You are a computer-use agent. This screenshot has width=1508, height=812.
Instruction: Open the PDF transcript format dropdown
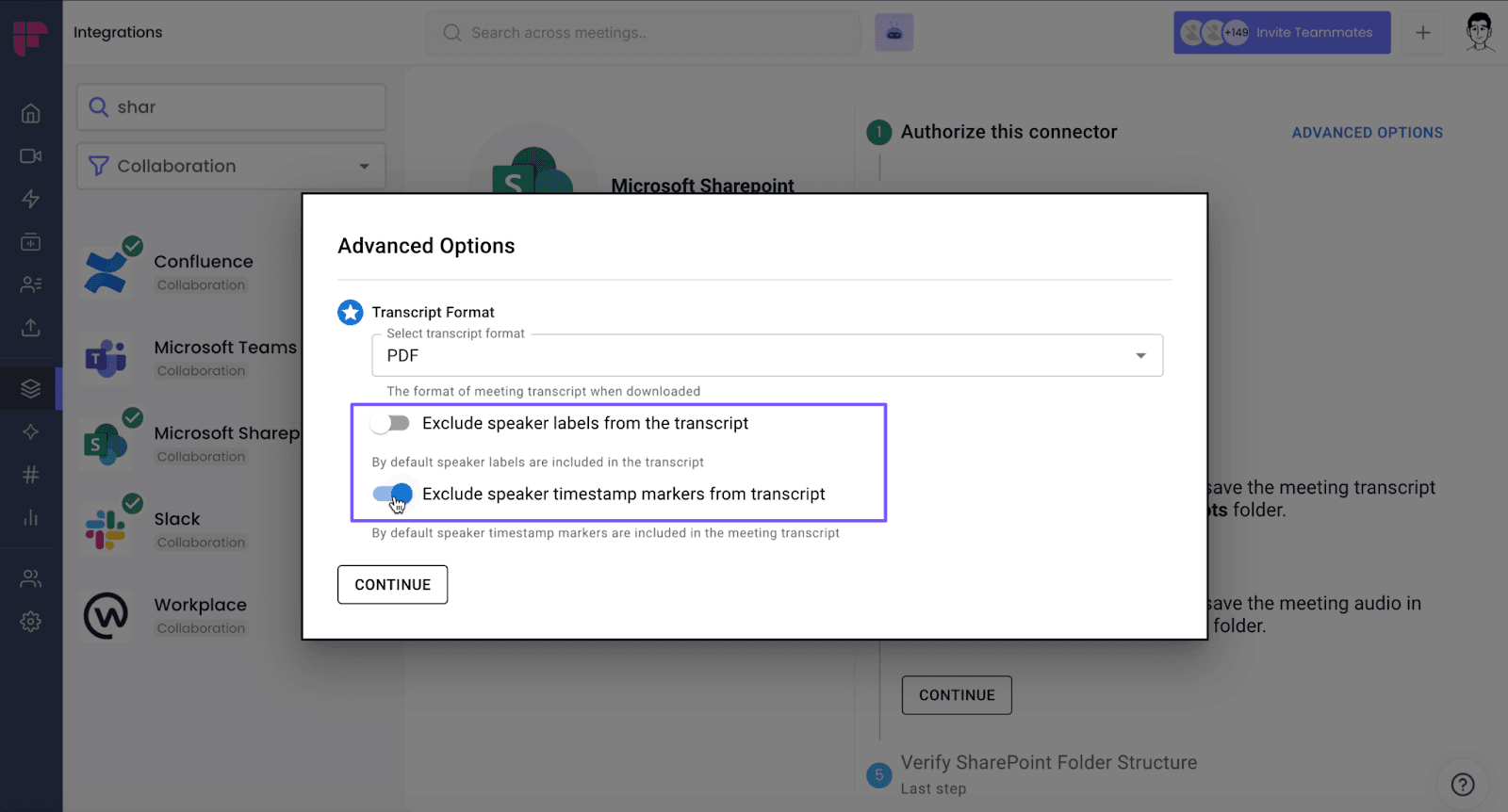[x=767, y=355]
